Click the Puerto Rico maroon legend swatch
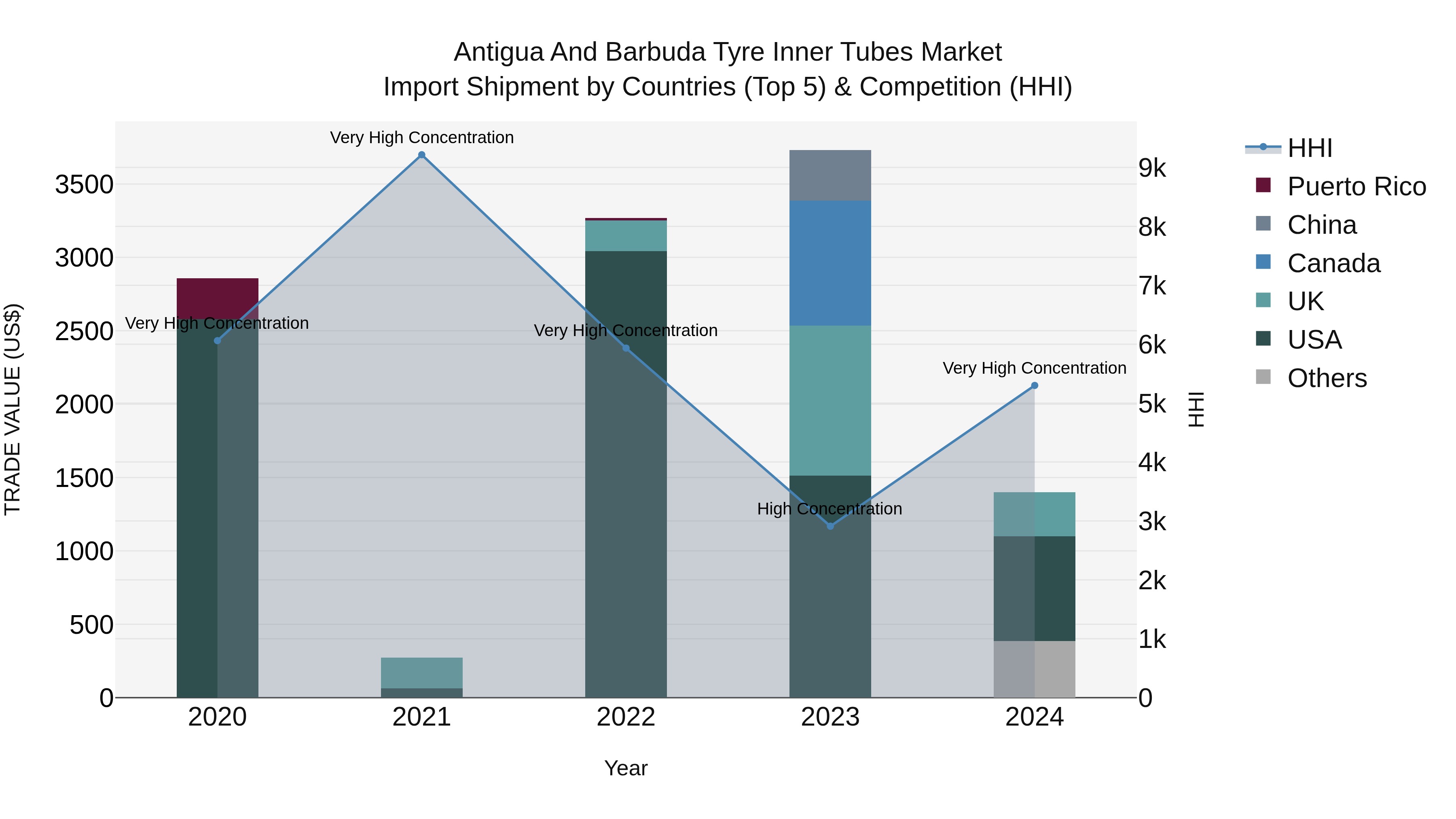 [x=1263, y=185]
